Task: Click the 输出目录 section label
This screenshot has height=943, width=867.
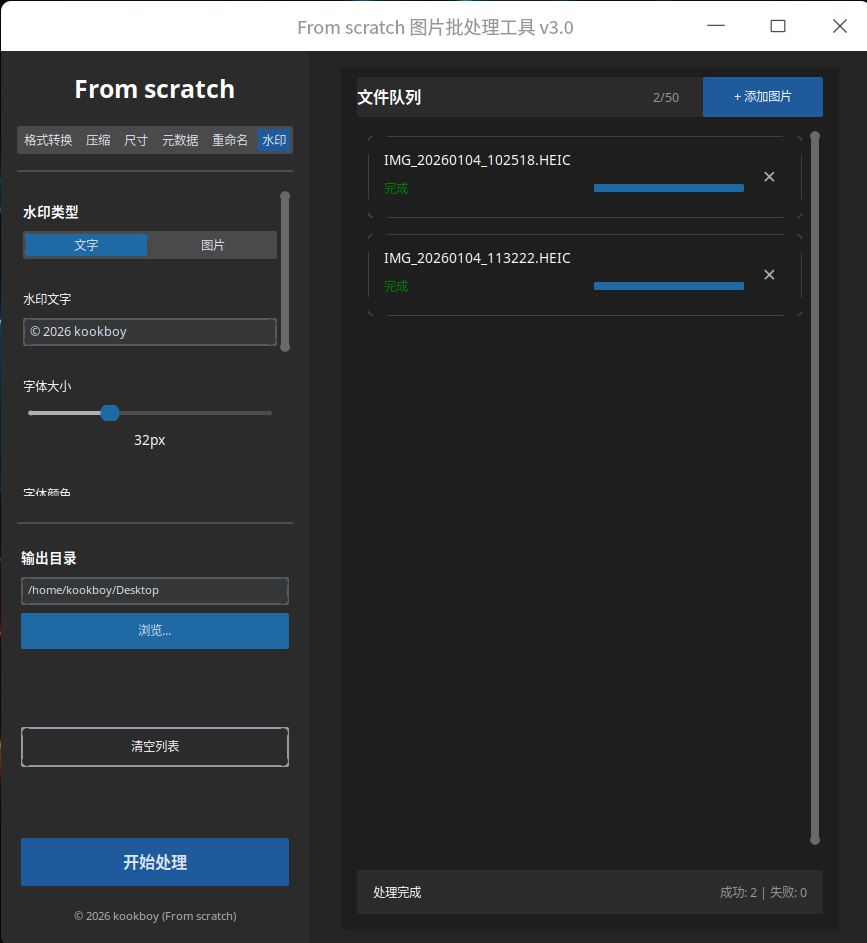Action: [49, 559]
